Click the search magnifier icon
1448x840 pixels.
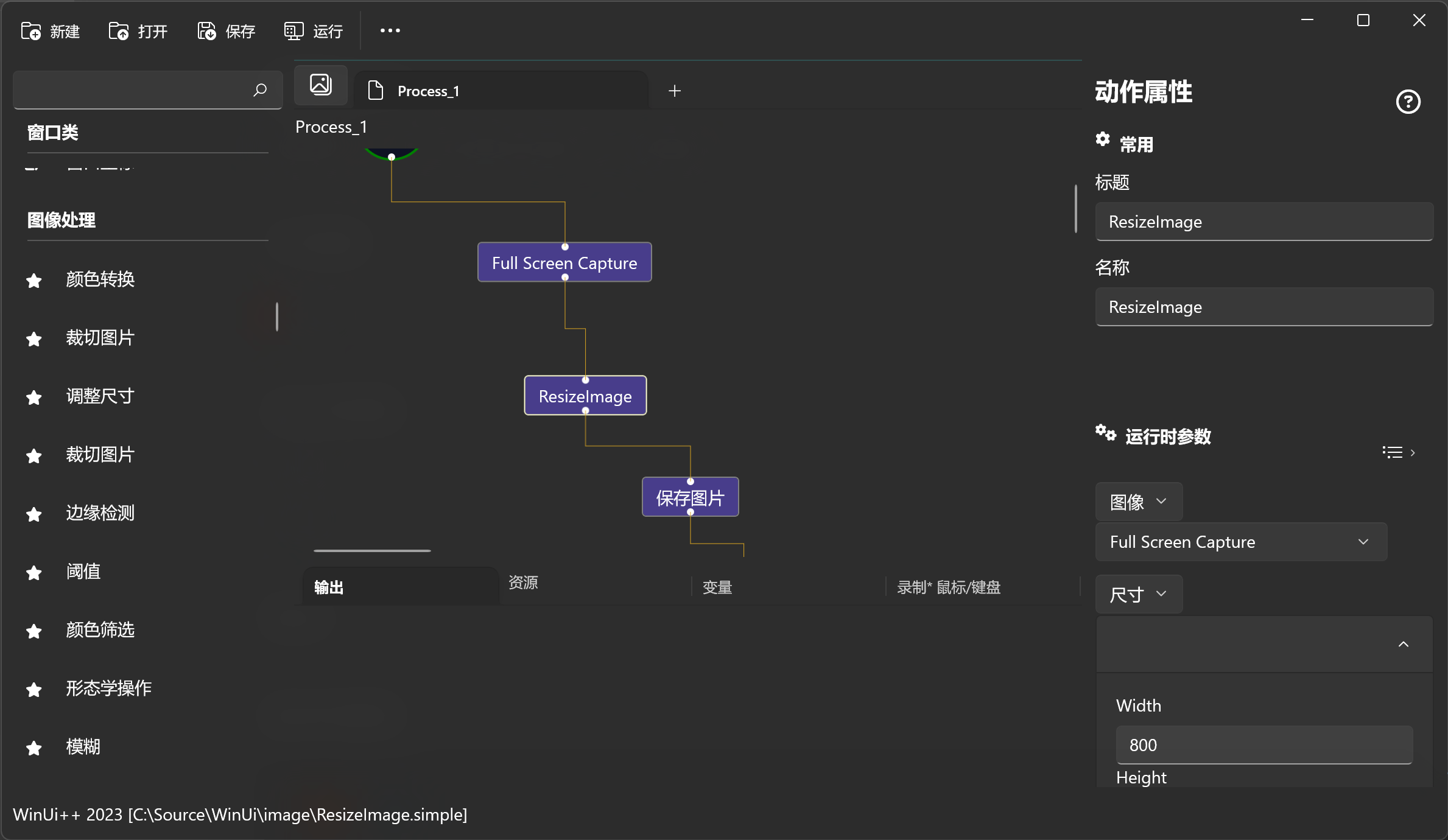pos(260,90)
